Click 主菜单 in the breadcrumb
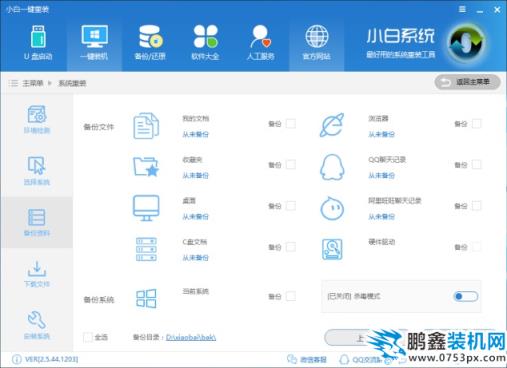507x368 pixels. pos(33,83)
